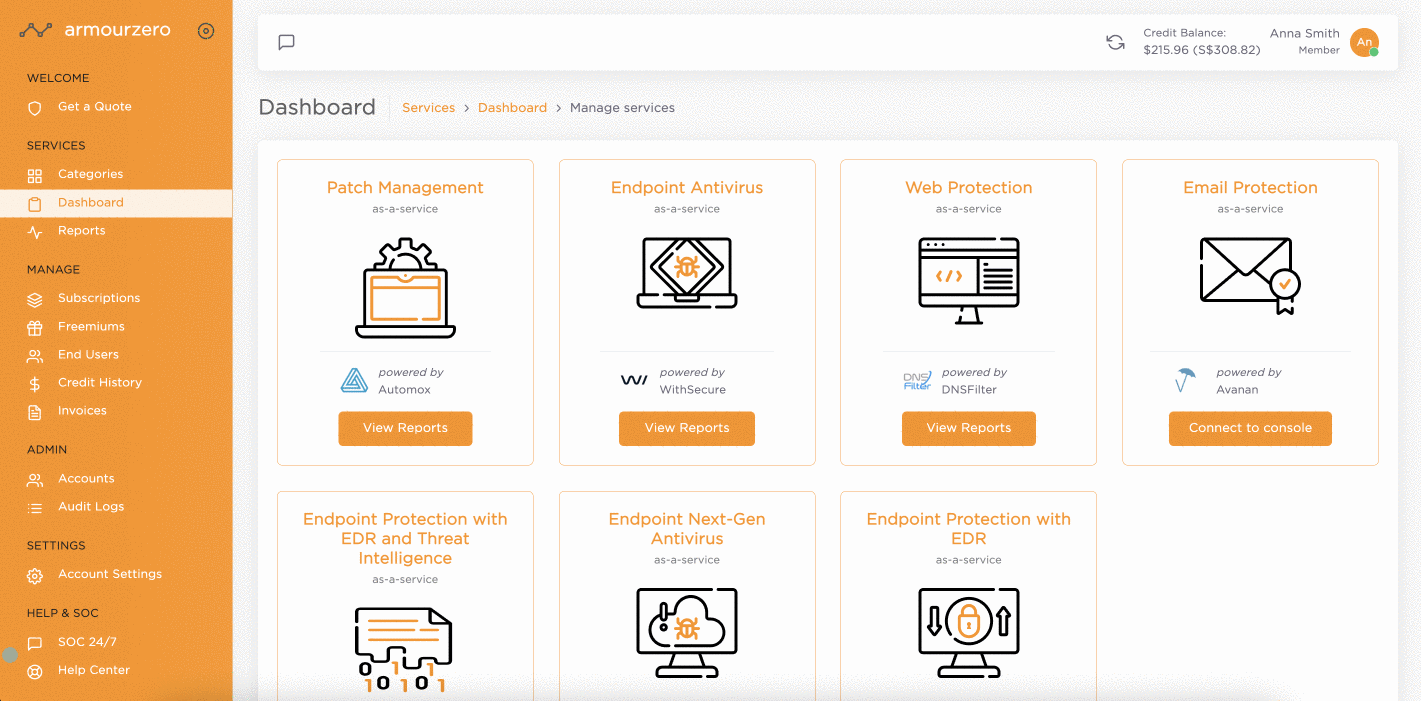1421x701 pixels.
Task: Click the Automox logo icon
Action: (x=354, y=381)
